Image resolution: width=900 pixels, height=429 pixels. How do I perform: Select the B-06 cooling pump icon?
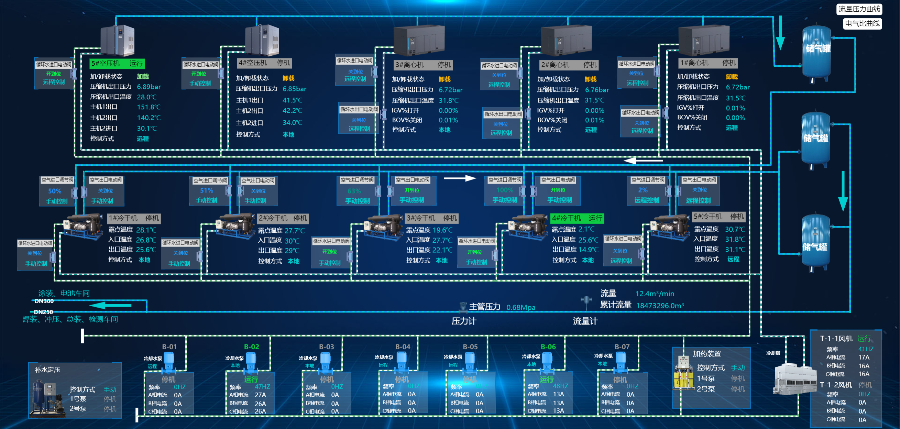coord(548,360)
